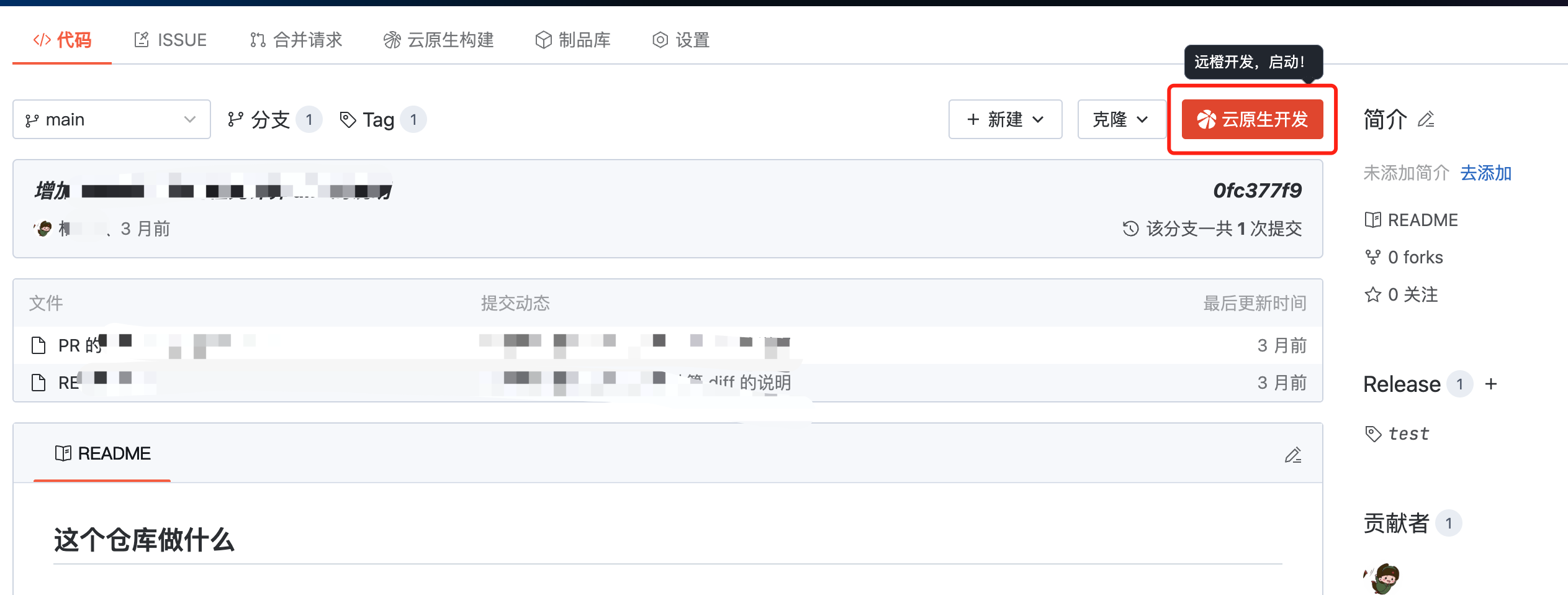Viewport: 1568px width, 595px height.
Task: Open the 合并请求 tab
Action: [x=295, y=40]
